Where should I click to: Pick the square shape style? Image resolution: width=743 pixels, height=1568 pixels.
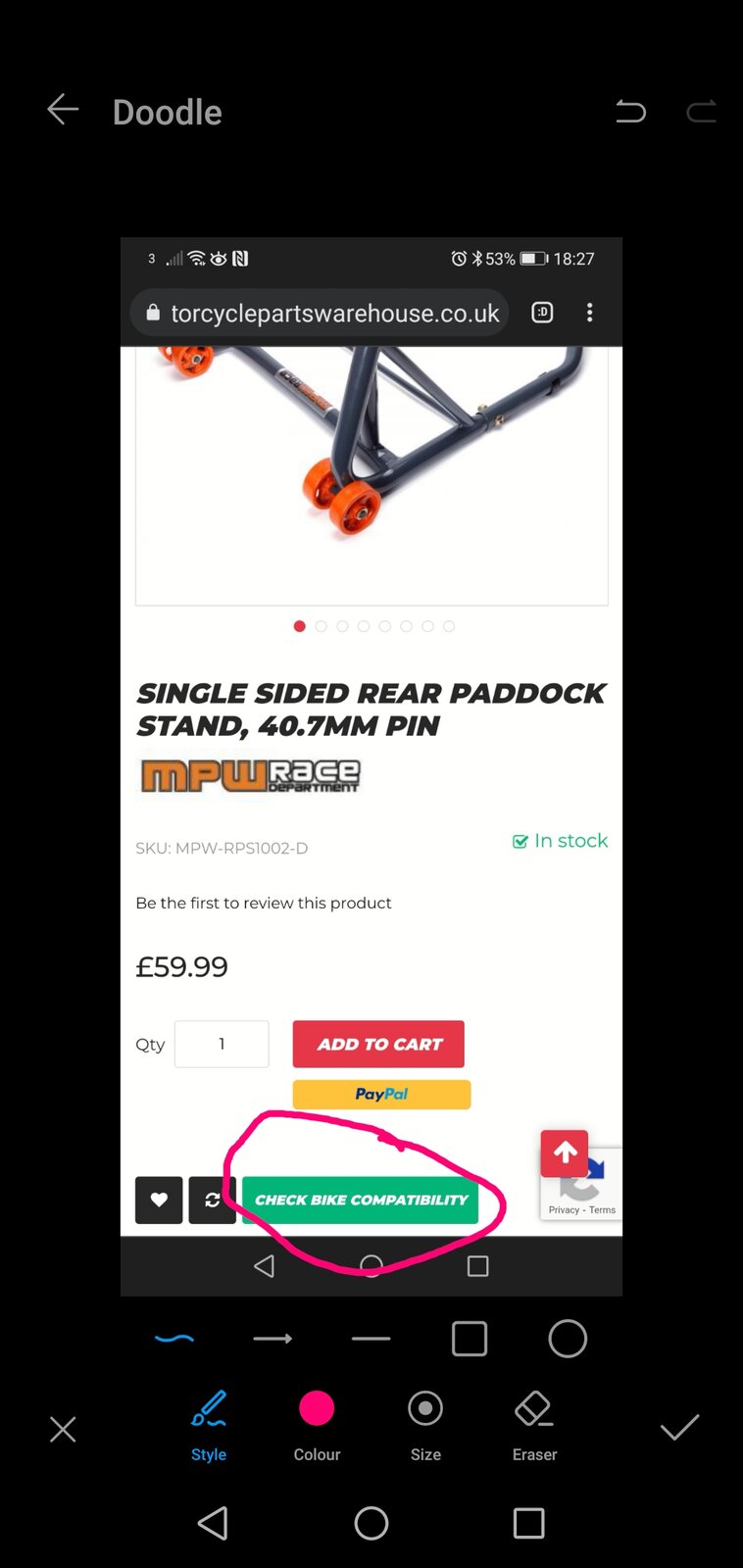click(470, 1339)
